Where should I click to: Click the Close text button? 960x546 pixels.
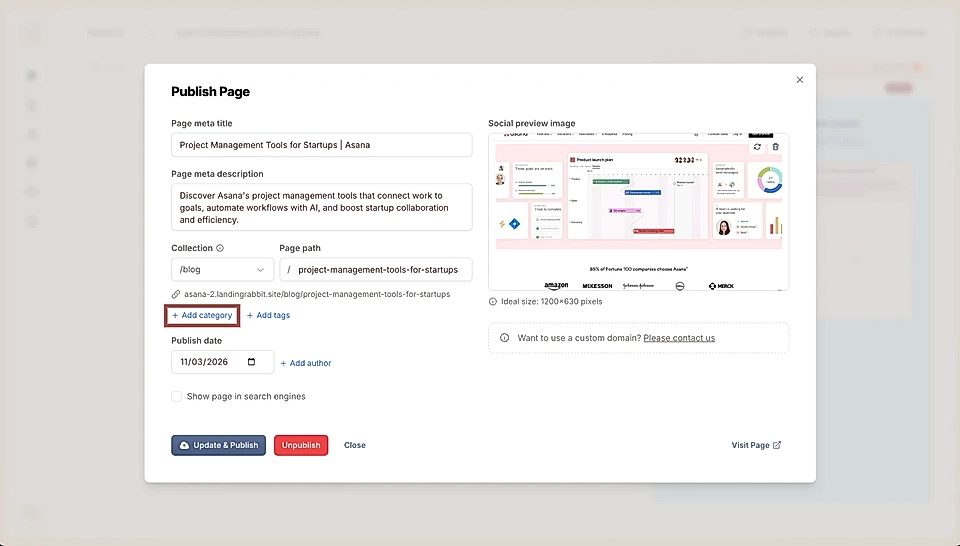354,445
